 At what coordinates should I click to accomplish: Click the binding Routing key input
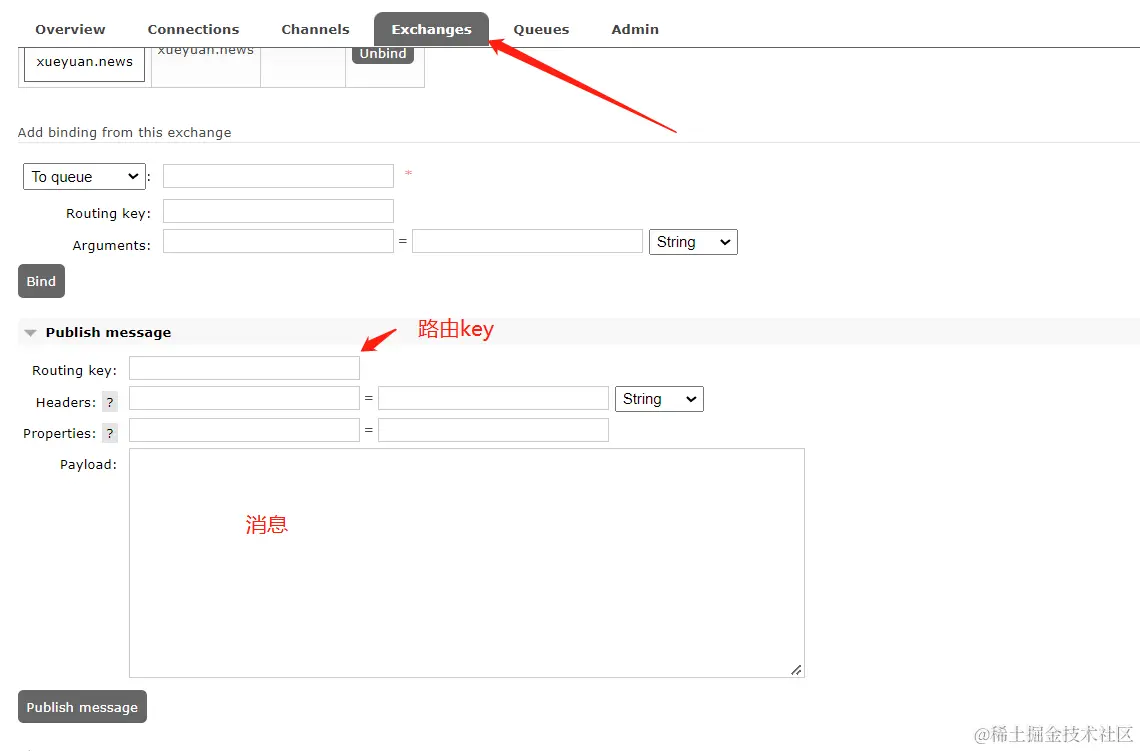point(278,212)
